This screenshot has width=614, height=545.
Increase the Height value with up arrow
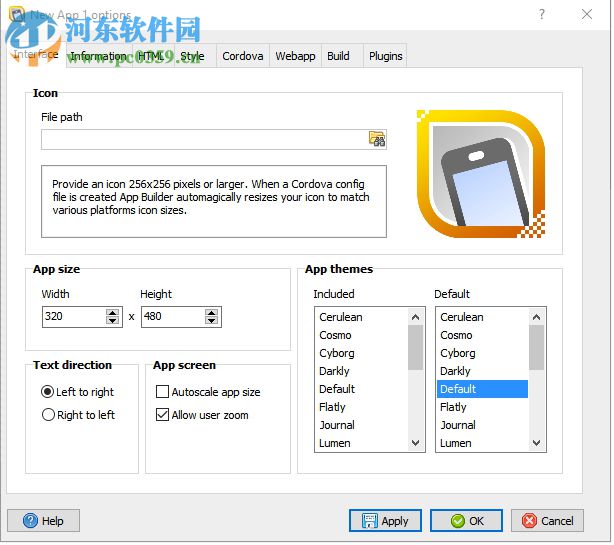(212, 312)
